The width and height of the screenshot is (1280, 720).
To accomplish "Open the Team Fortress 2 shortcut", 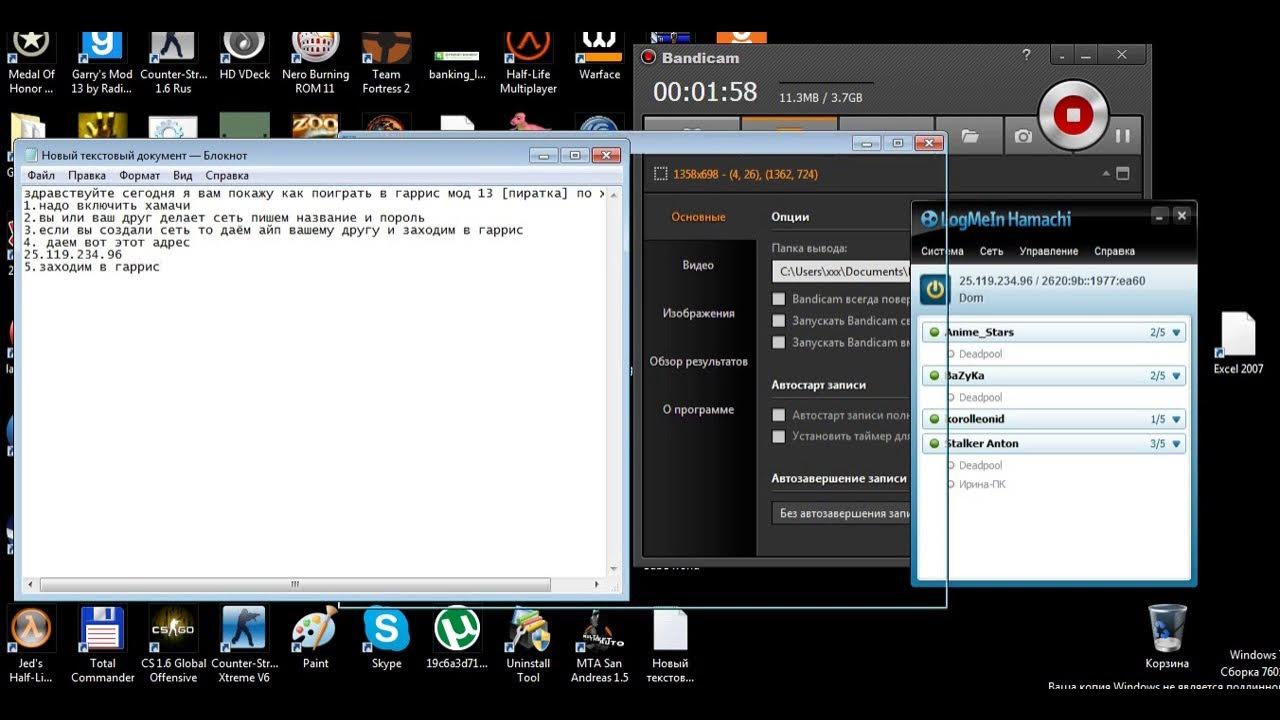I will pyautogui.click(x=386, y=62).
